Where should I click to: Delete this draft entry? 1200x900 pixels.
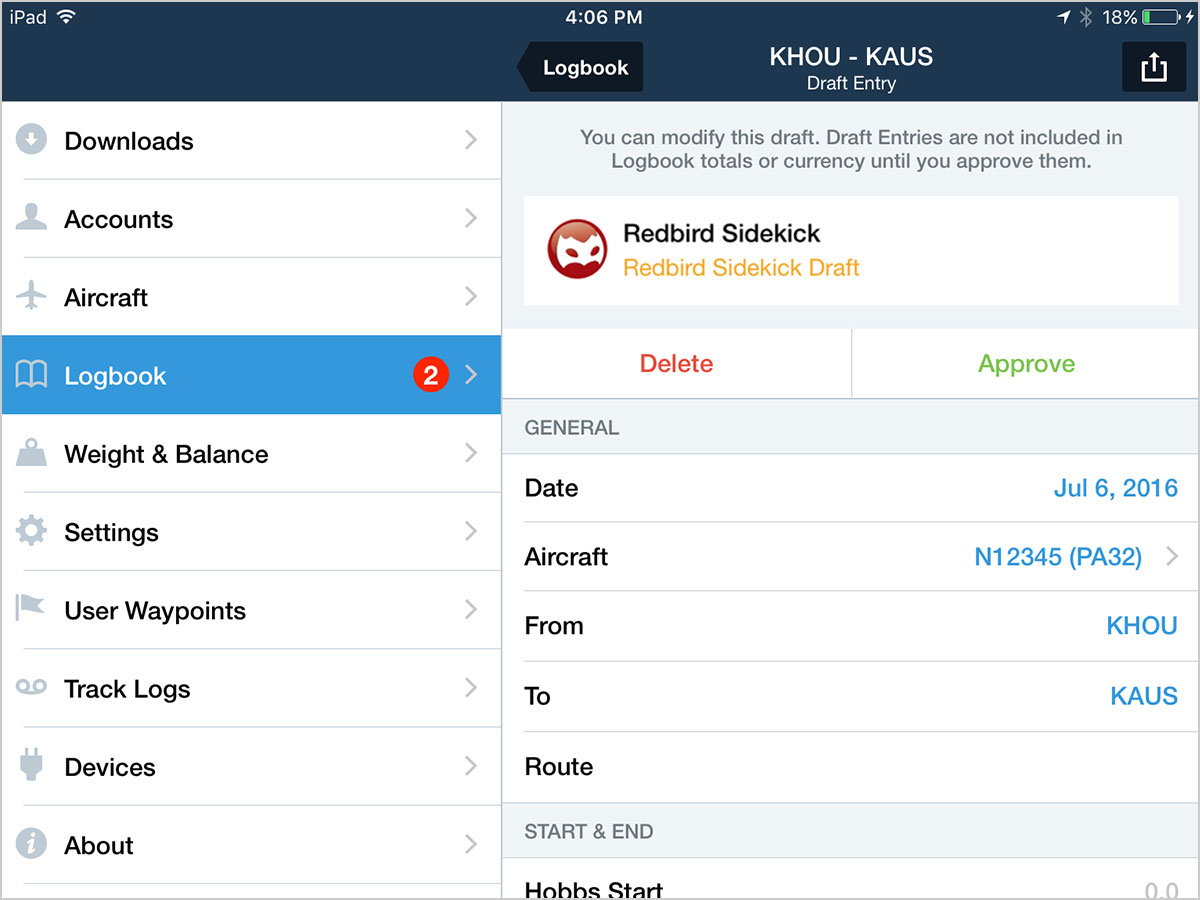coord(676,363)
